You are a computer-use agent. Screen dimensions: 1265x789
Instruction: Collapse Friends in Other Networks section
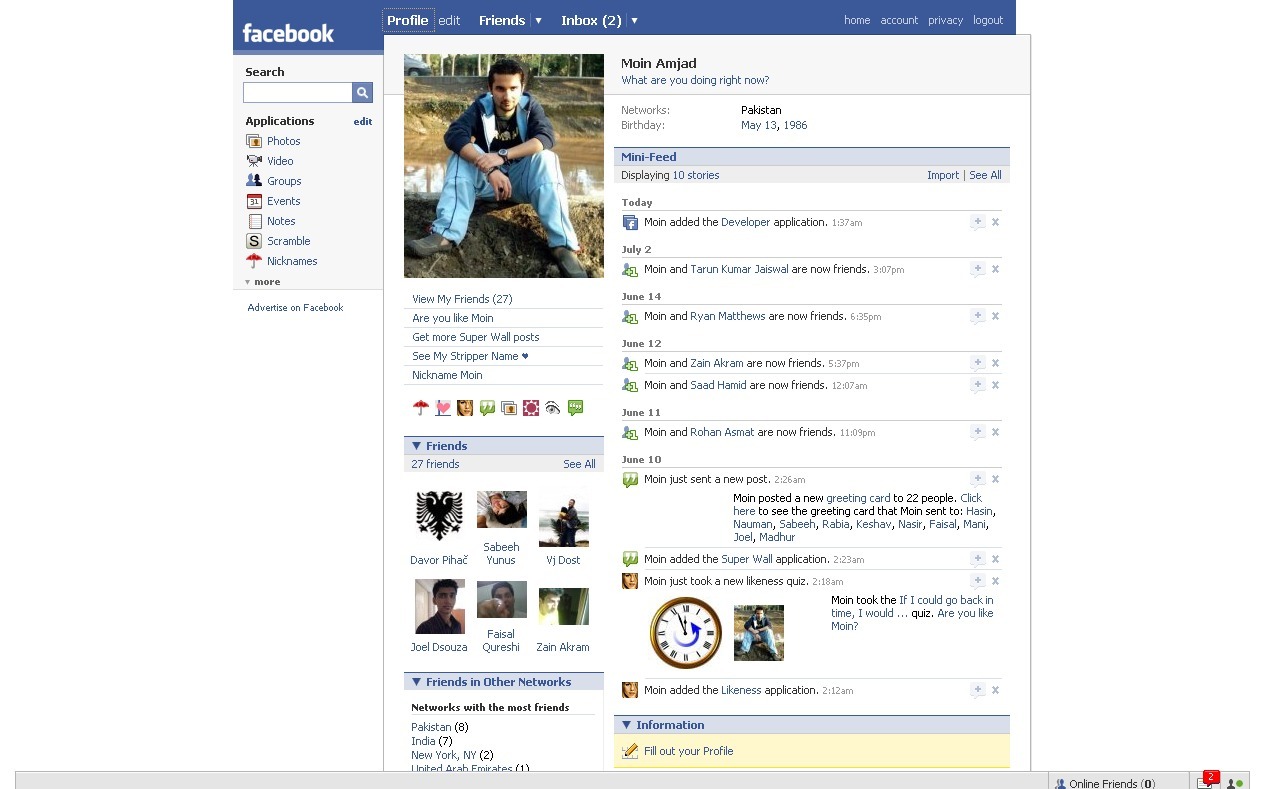pos(416,682)
